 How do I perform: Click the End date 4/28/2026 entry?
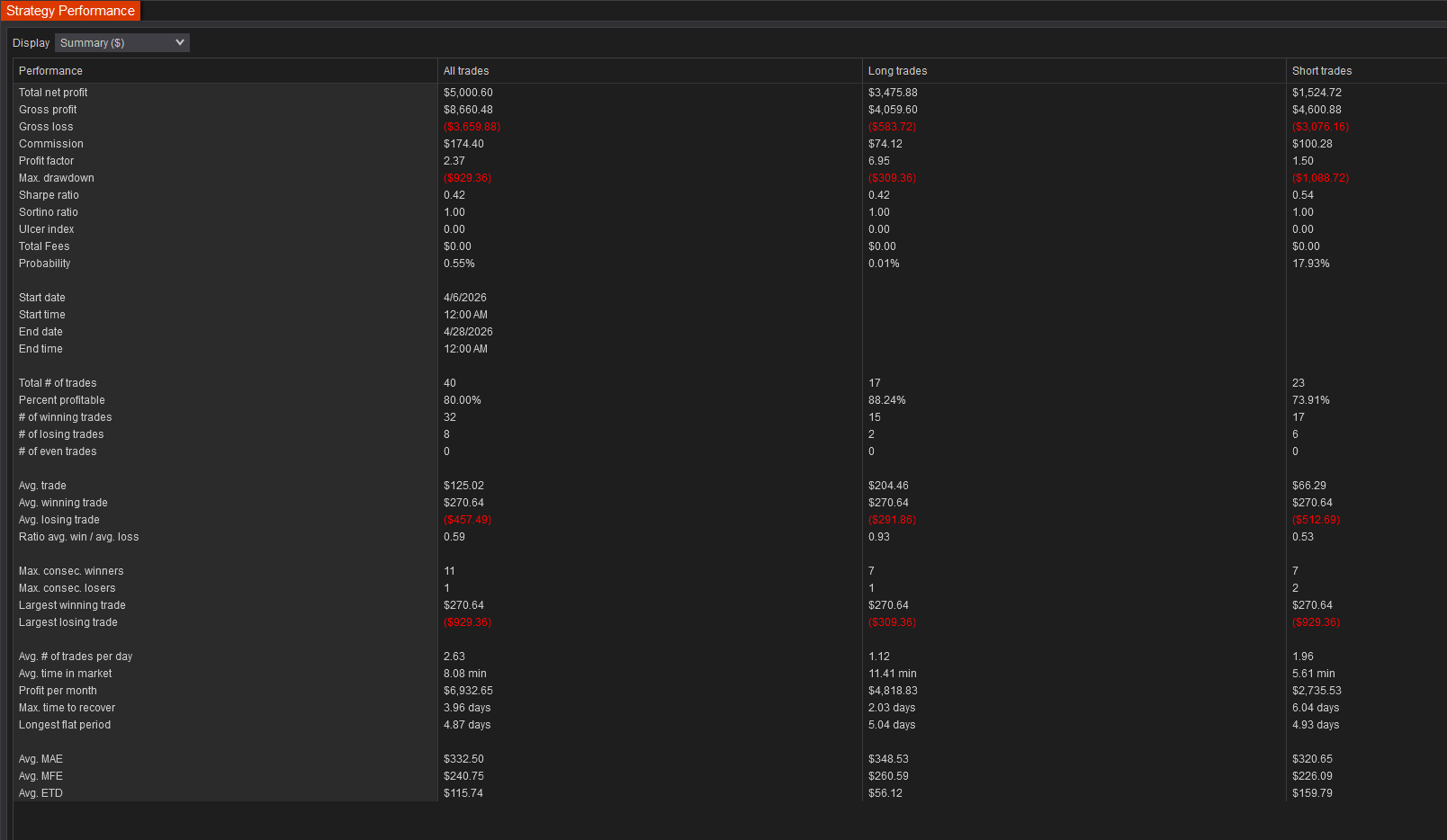click(469, 331)
